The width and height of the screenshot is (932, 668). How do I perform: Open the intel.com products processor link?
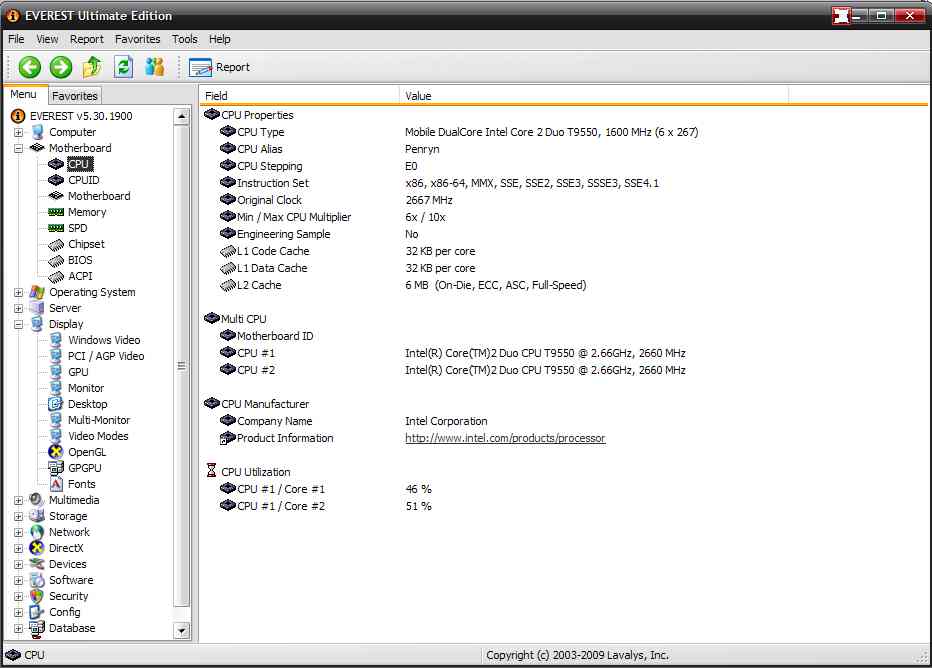click(505, 438)
